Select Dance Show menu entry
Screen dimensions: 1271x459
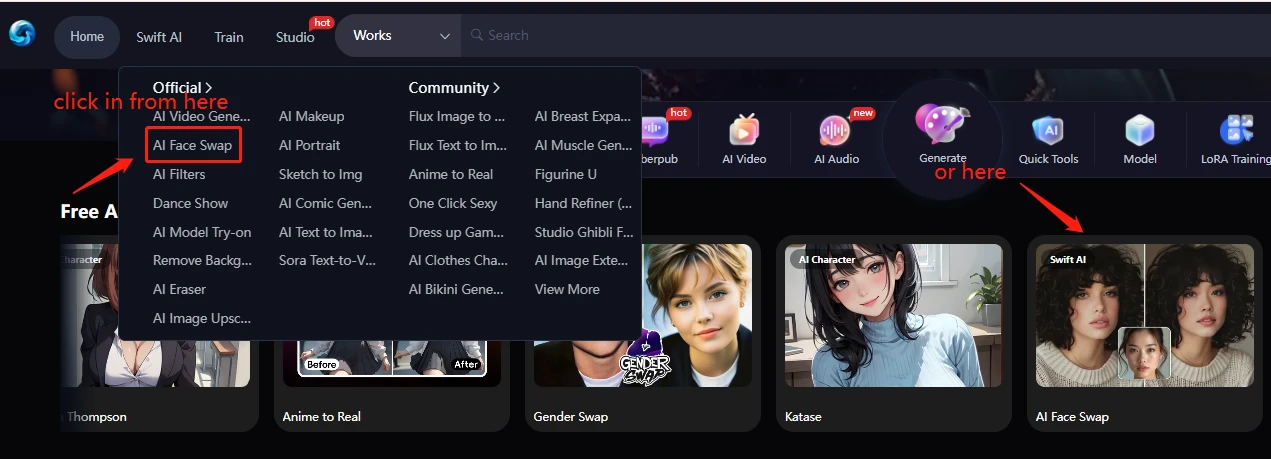click(x=190, y=203)
